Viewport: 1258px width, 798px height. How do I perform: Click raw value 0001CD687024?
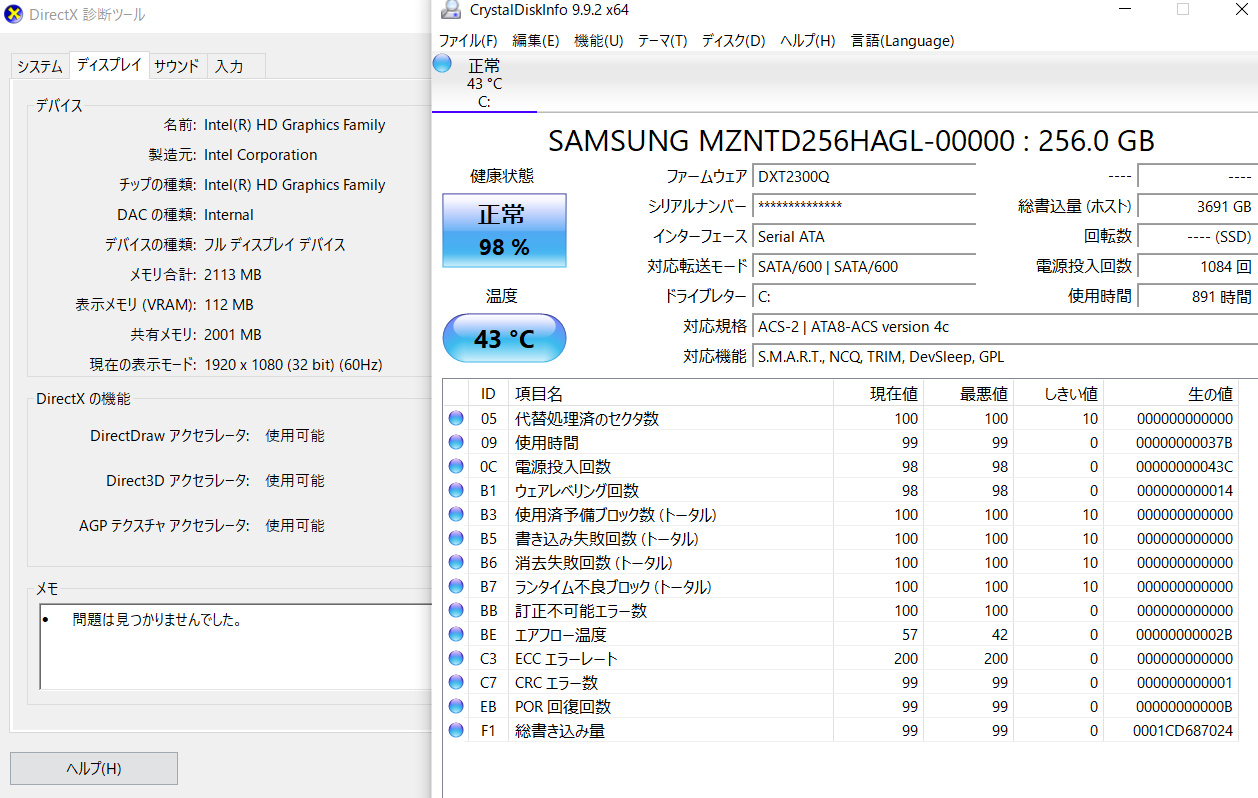click(x=1183, y=731)
